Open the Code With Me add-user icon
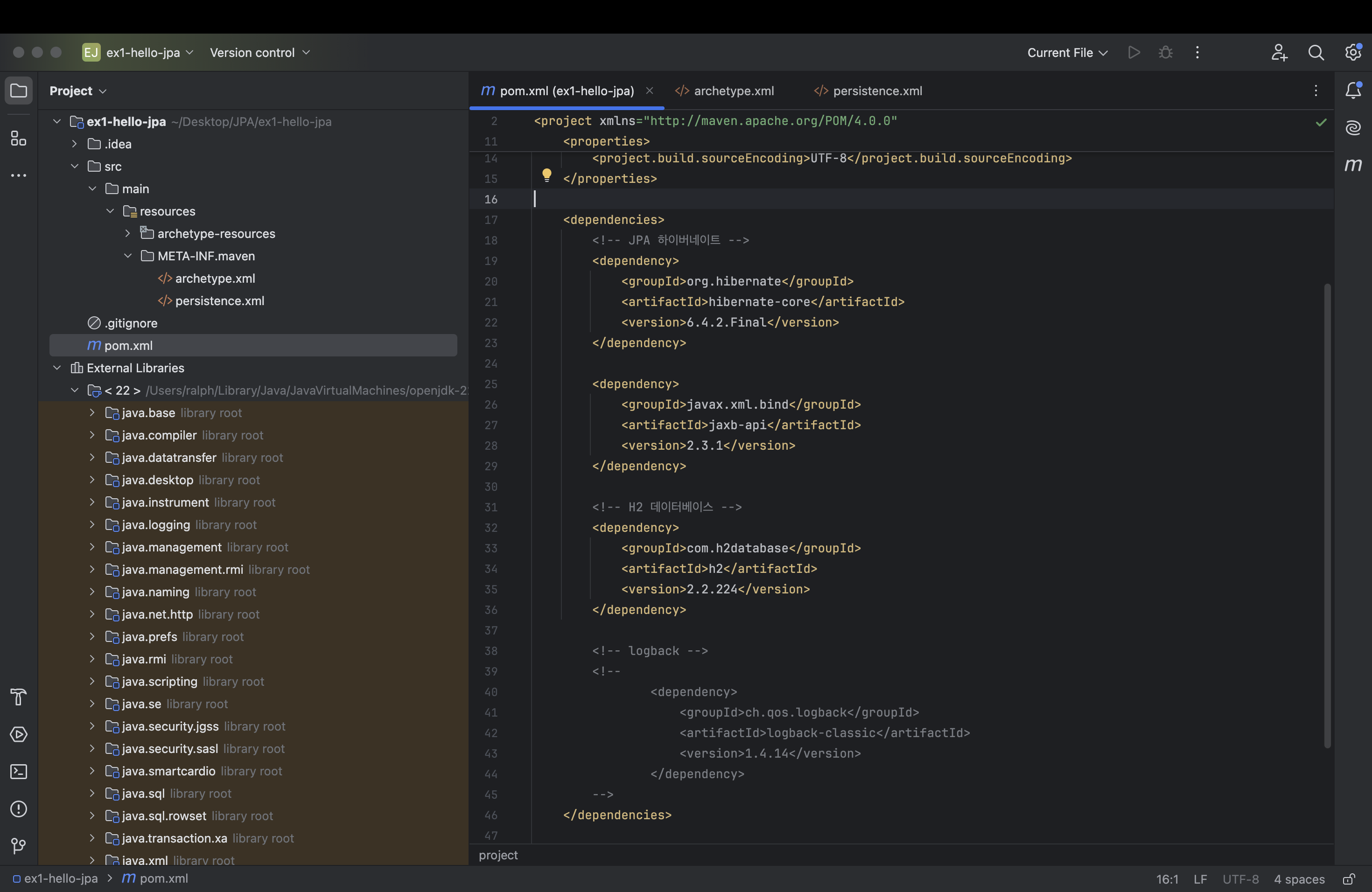This screenshot has height=892, width=1372. tap(1279, 52)
